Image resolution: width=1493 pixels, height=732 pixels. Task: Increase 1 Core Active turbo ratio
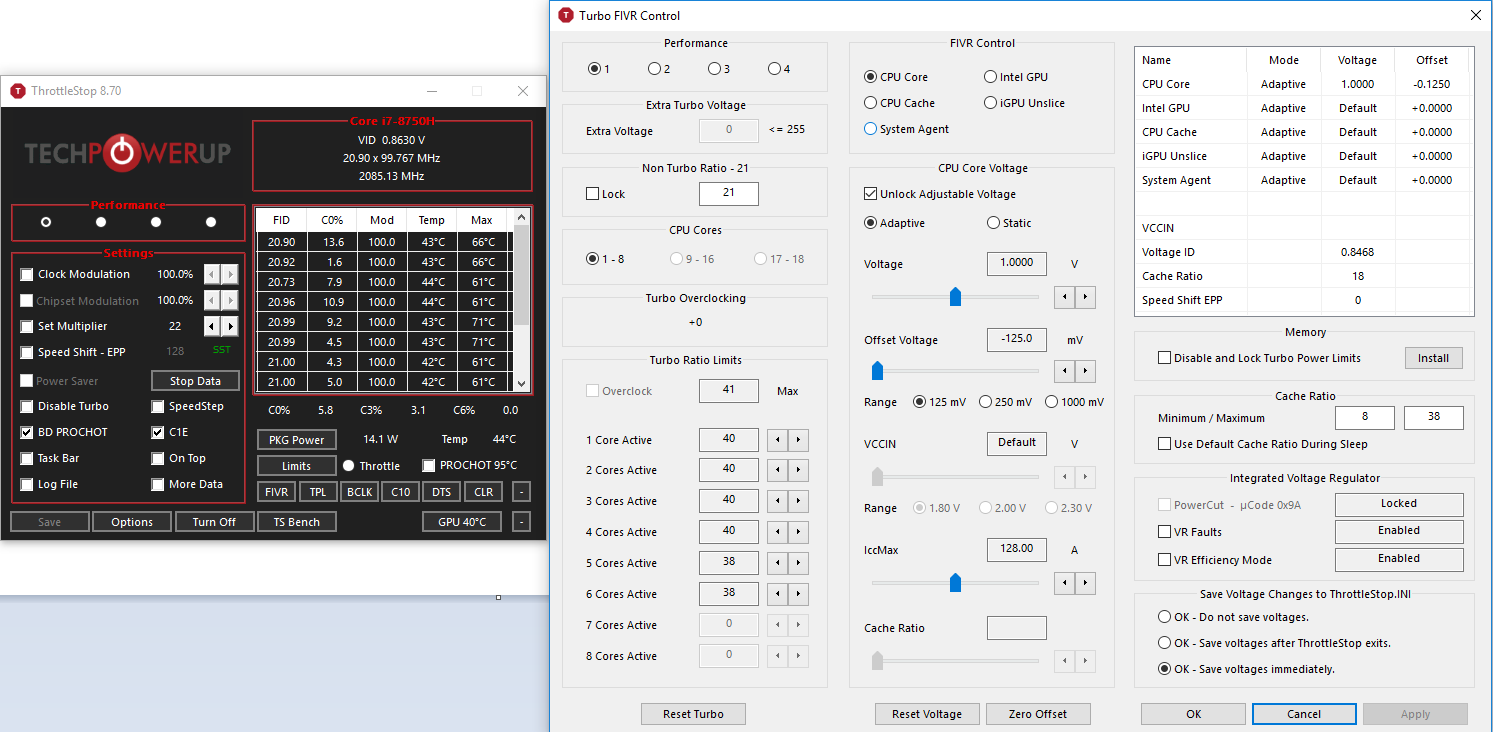point(798,440)
